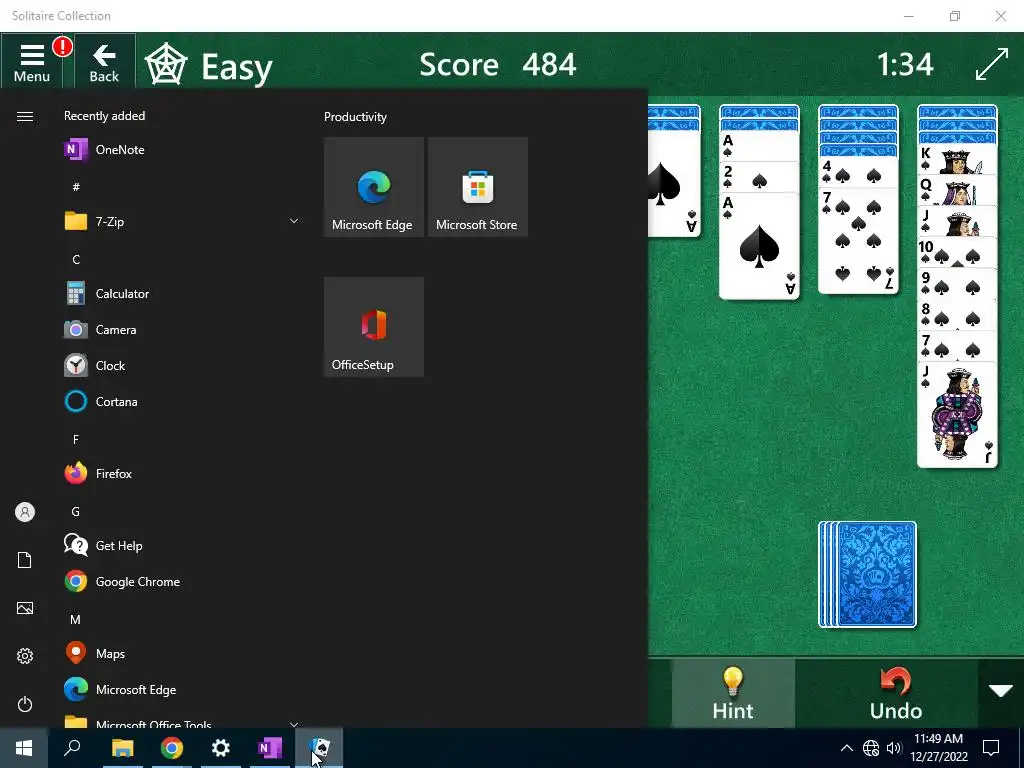Deal cards from the stock pile
Screen dimensions: 1024x768
868,574
